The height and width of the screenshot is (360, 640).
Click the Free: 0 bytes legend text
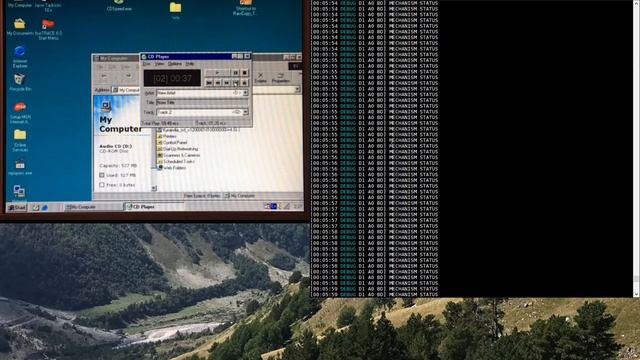pyautogui.click(x=120, y=185)
